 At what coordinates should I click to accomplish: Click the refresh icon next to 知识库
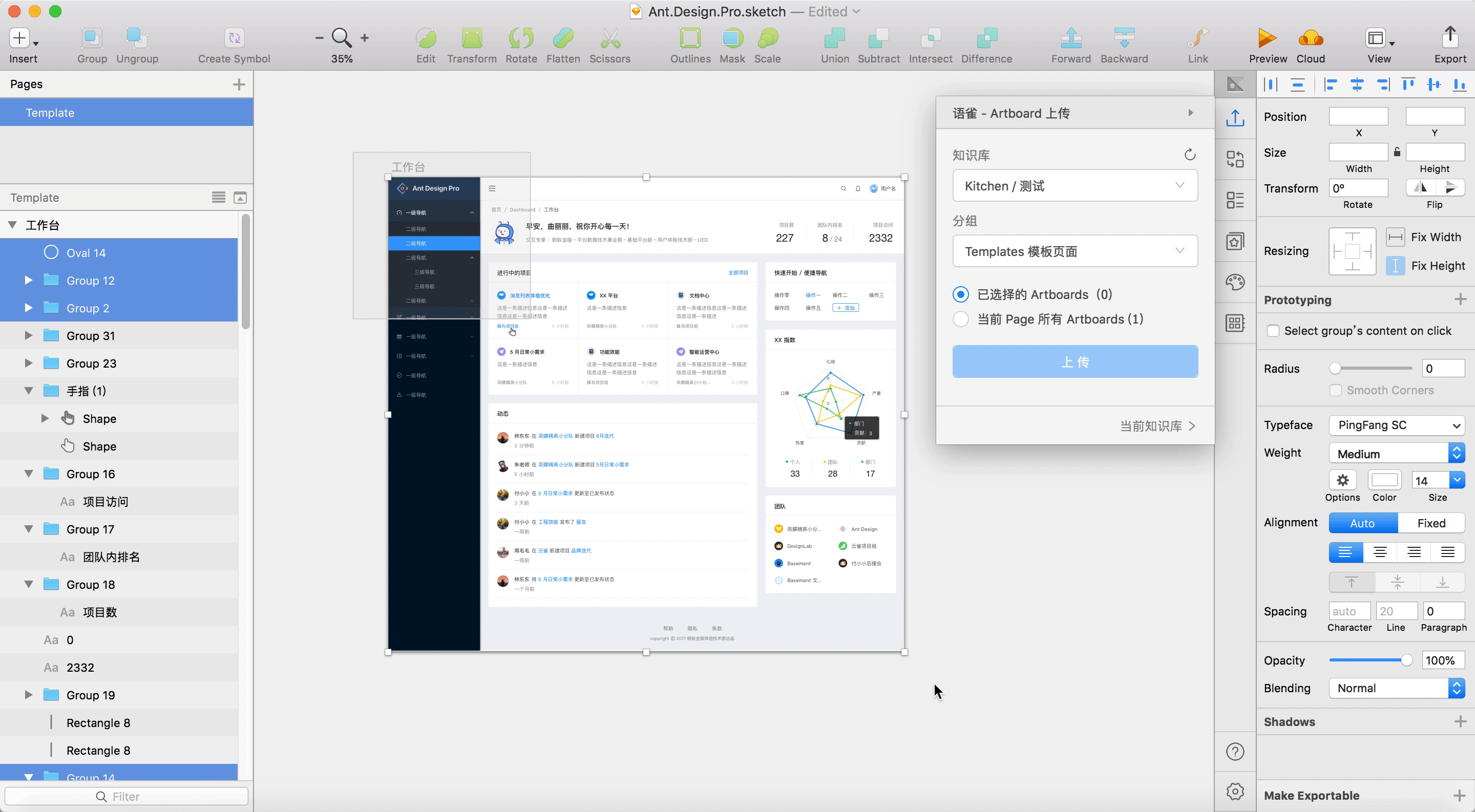1190,155
